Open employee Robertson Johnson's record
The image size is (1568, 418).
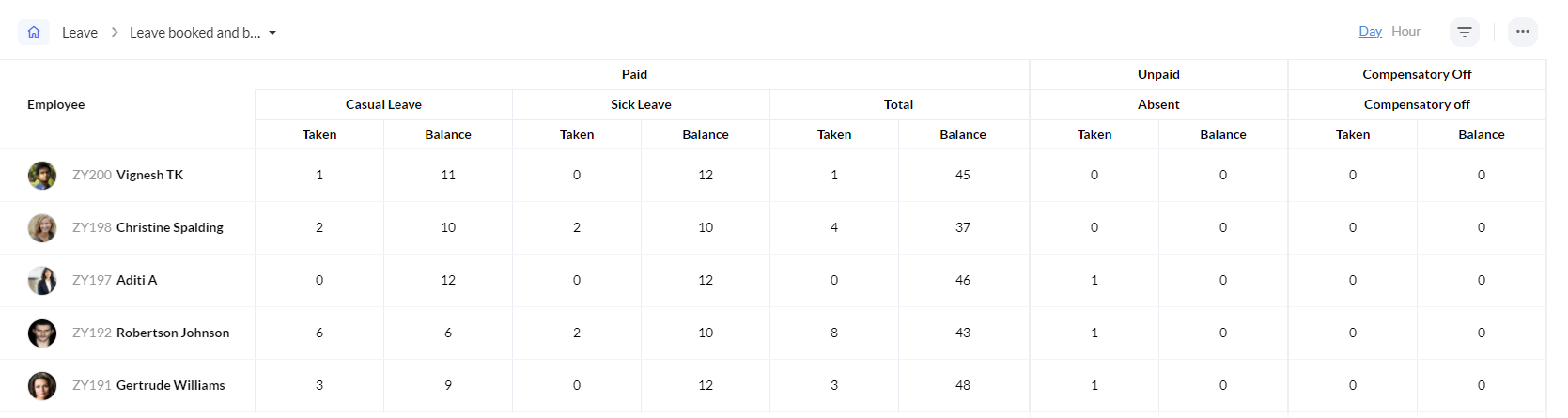(x=173, y=333)
